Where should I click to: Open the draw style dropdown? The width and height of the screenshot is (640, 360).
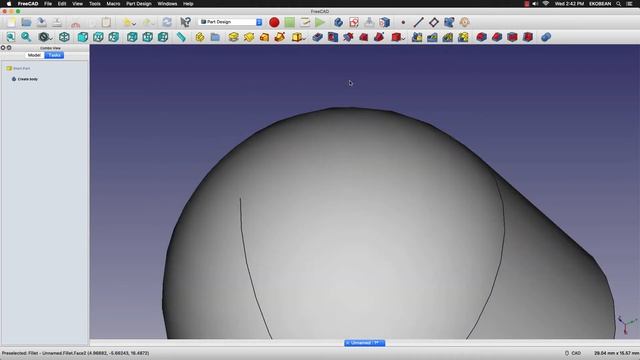coord(44,37)
